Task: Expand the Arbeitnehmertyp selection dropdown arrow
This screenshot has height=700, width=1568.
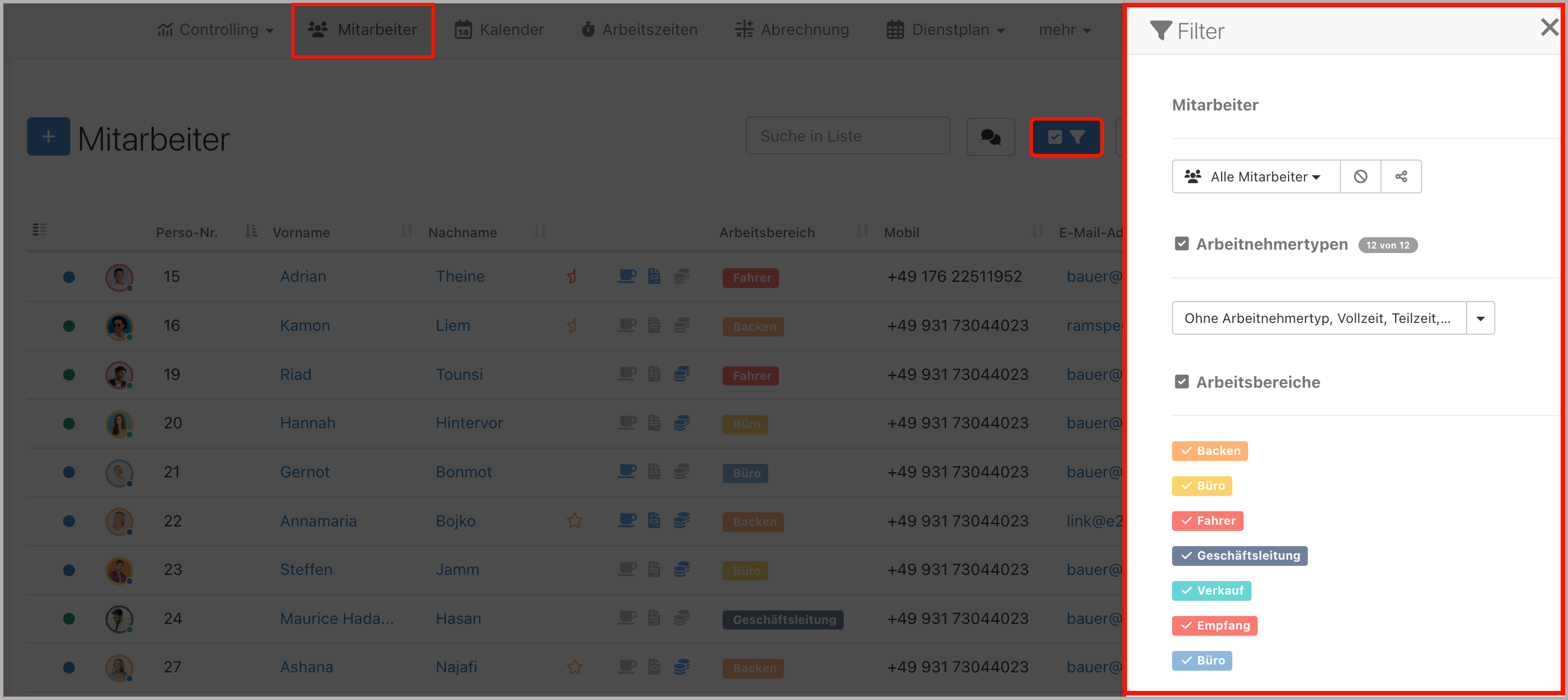Action: tap(1480, 318)
